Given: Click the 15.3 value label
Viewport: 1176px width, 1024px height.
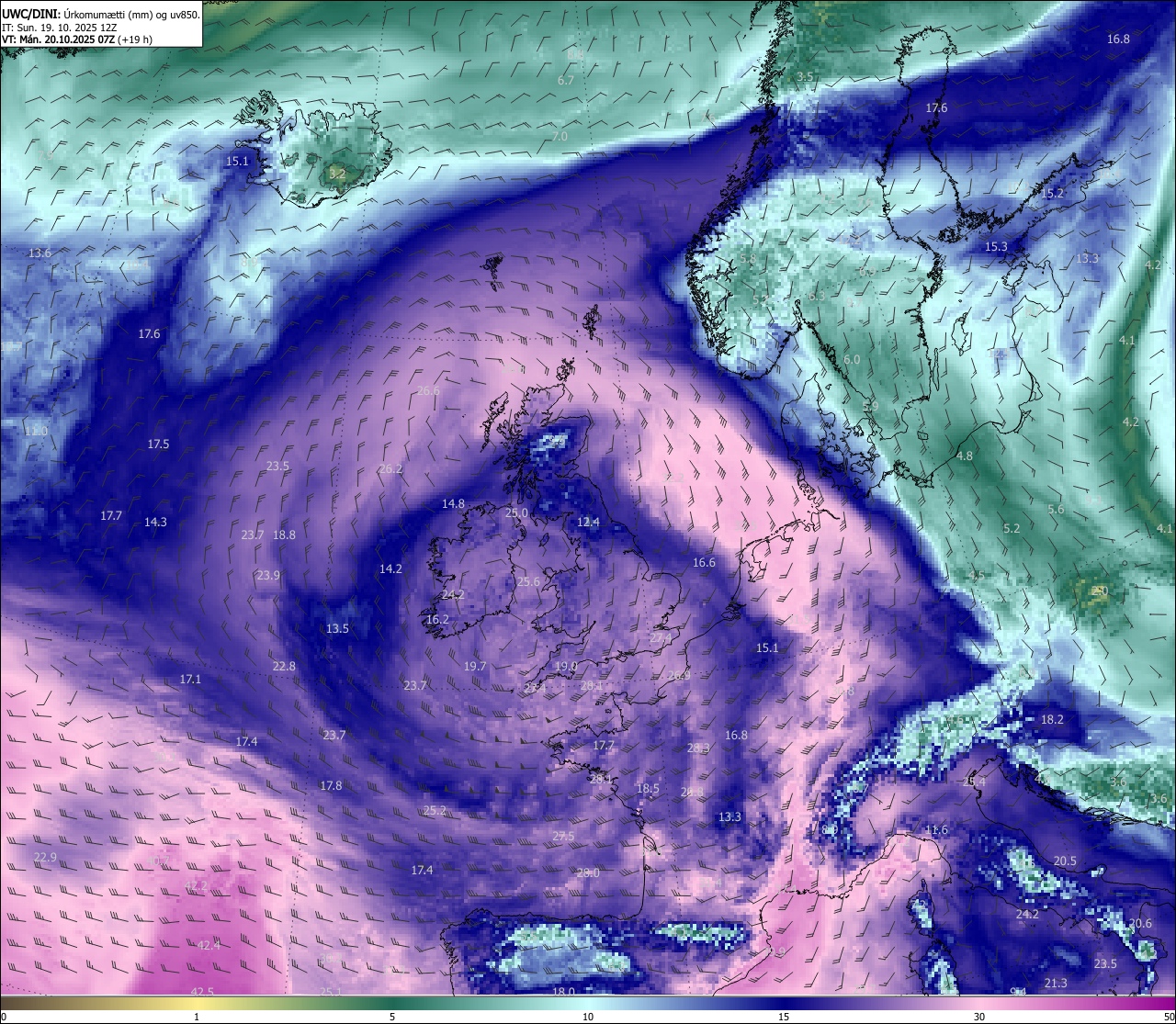Looking at the screenshot, I should pos(996,247).
